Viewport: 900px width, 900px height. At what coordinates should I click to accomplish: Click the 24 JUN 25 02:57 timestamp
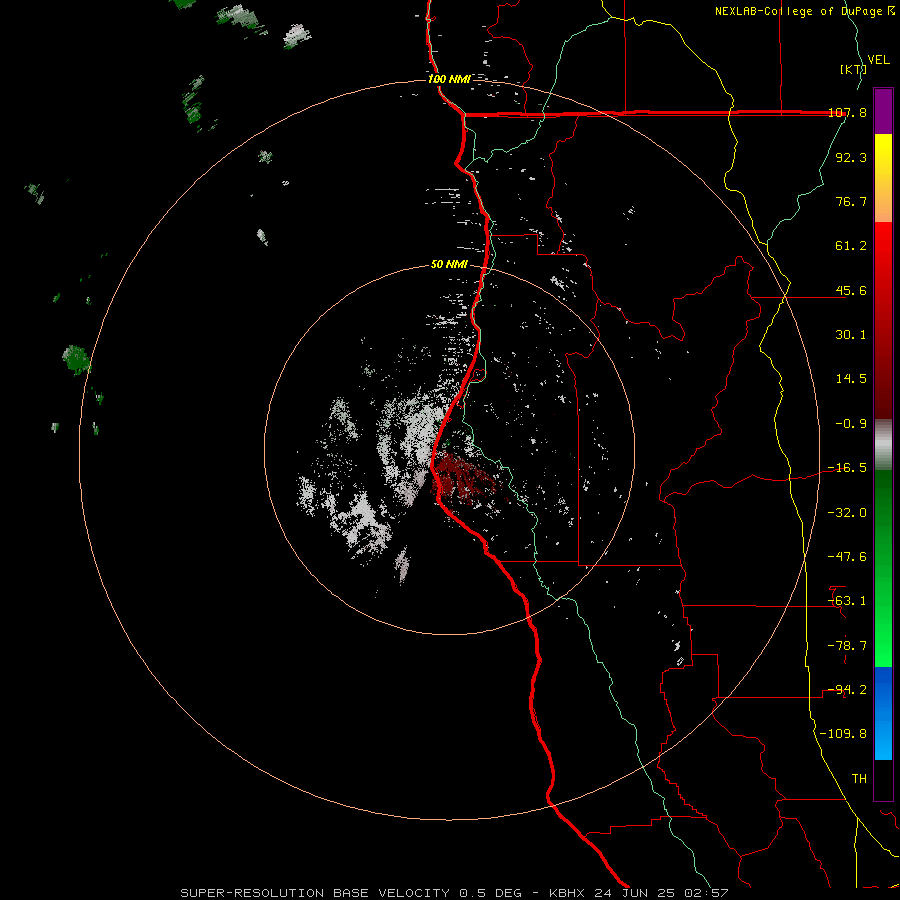[660, 893]
